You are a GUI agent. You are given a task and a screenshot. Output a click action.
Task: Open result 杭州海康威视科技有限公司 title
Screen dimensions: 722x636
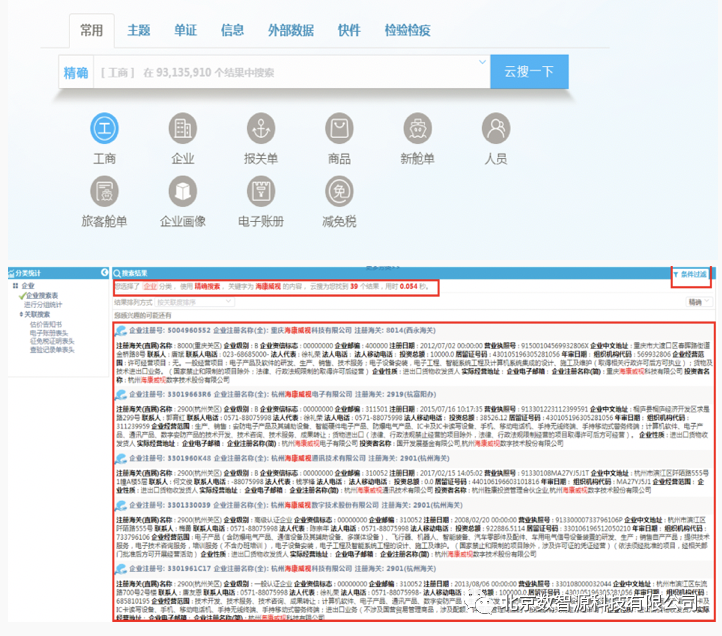click(x=311, y=569)
